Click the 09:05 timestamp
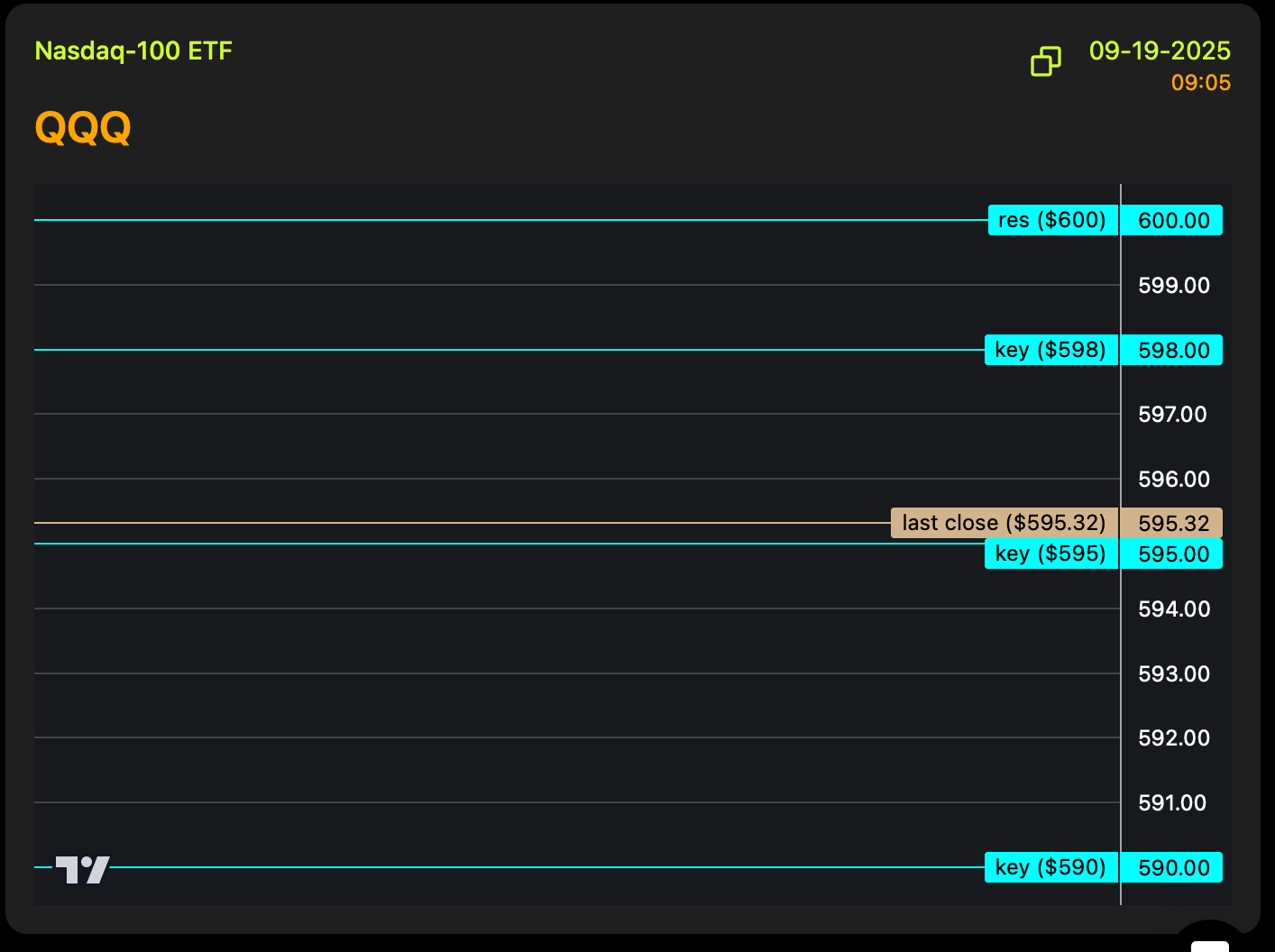 1200,83
